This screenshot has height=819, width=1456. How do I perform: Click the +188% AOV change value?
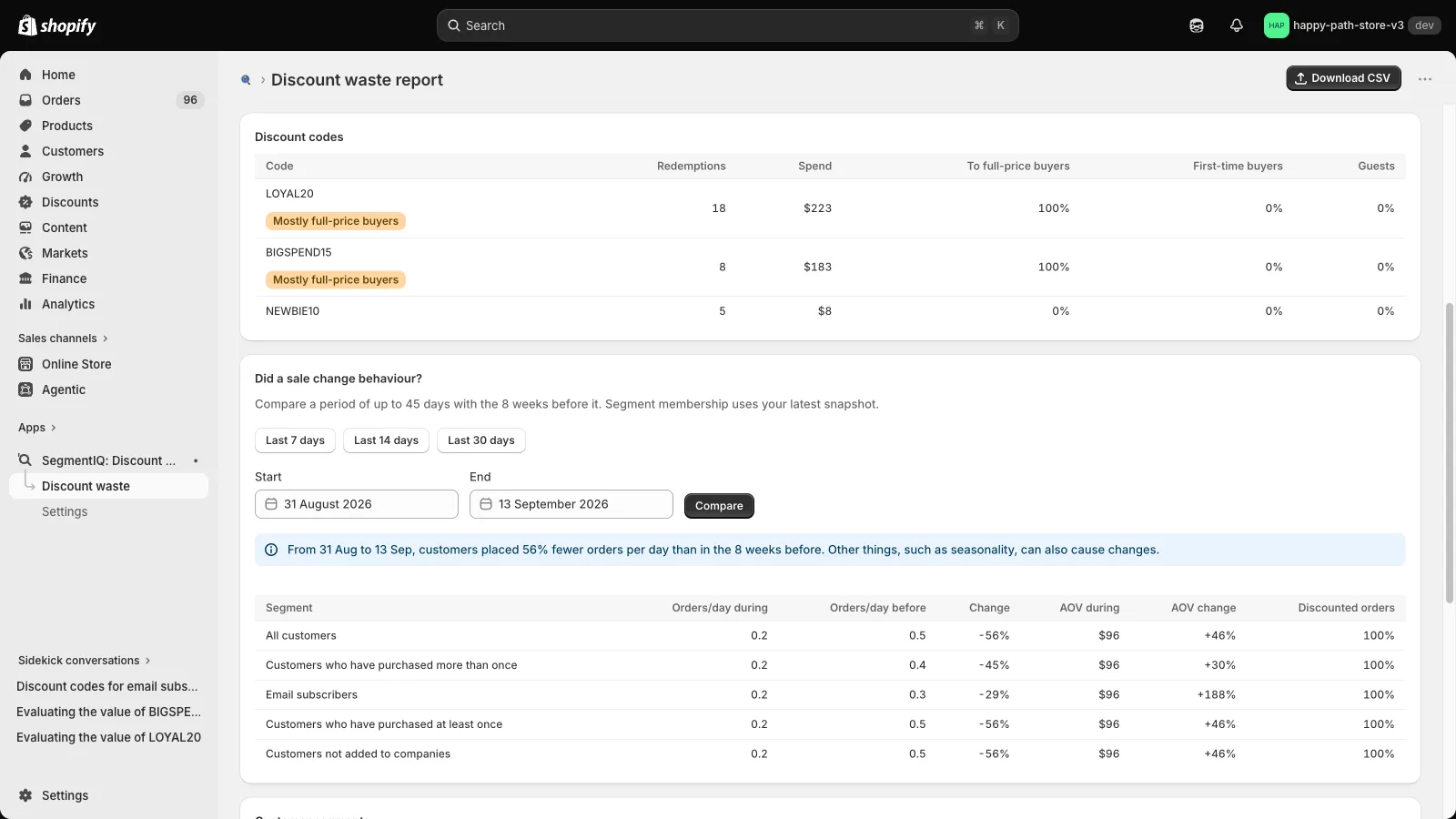coord(1217,694)
